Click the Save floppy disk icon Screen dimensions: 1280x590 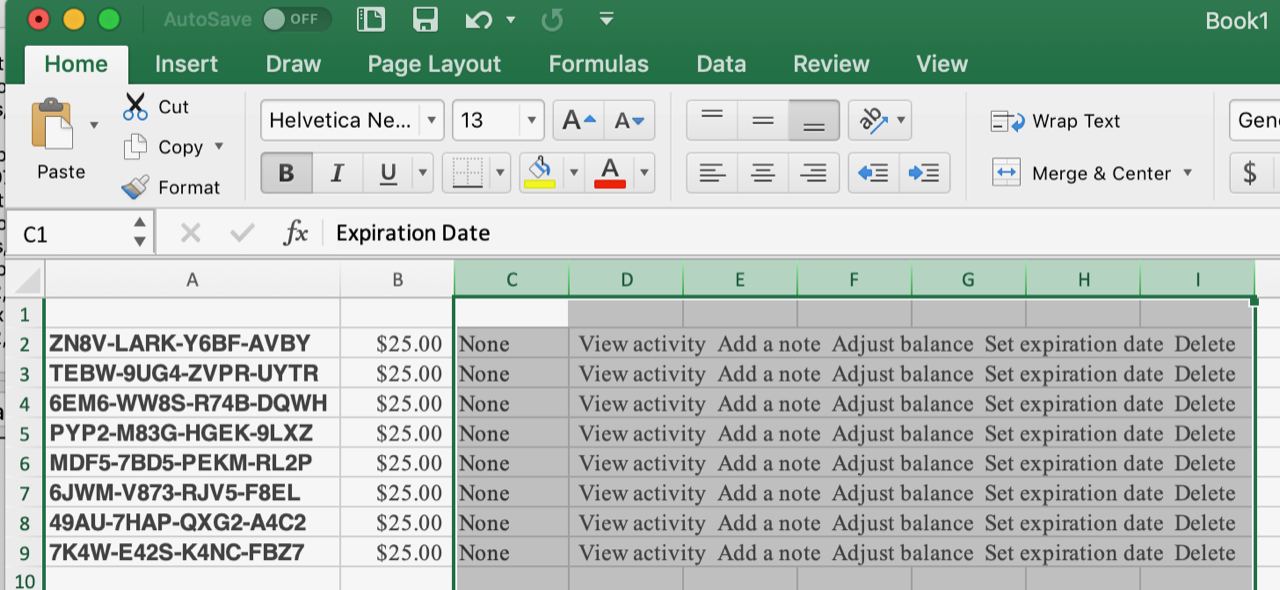coord(425,19)
